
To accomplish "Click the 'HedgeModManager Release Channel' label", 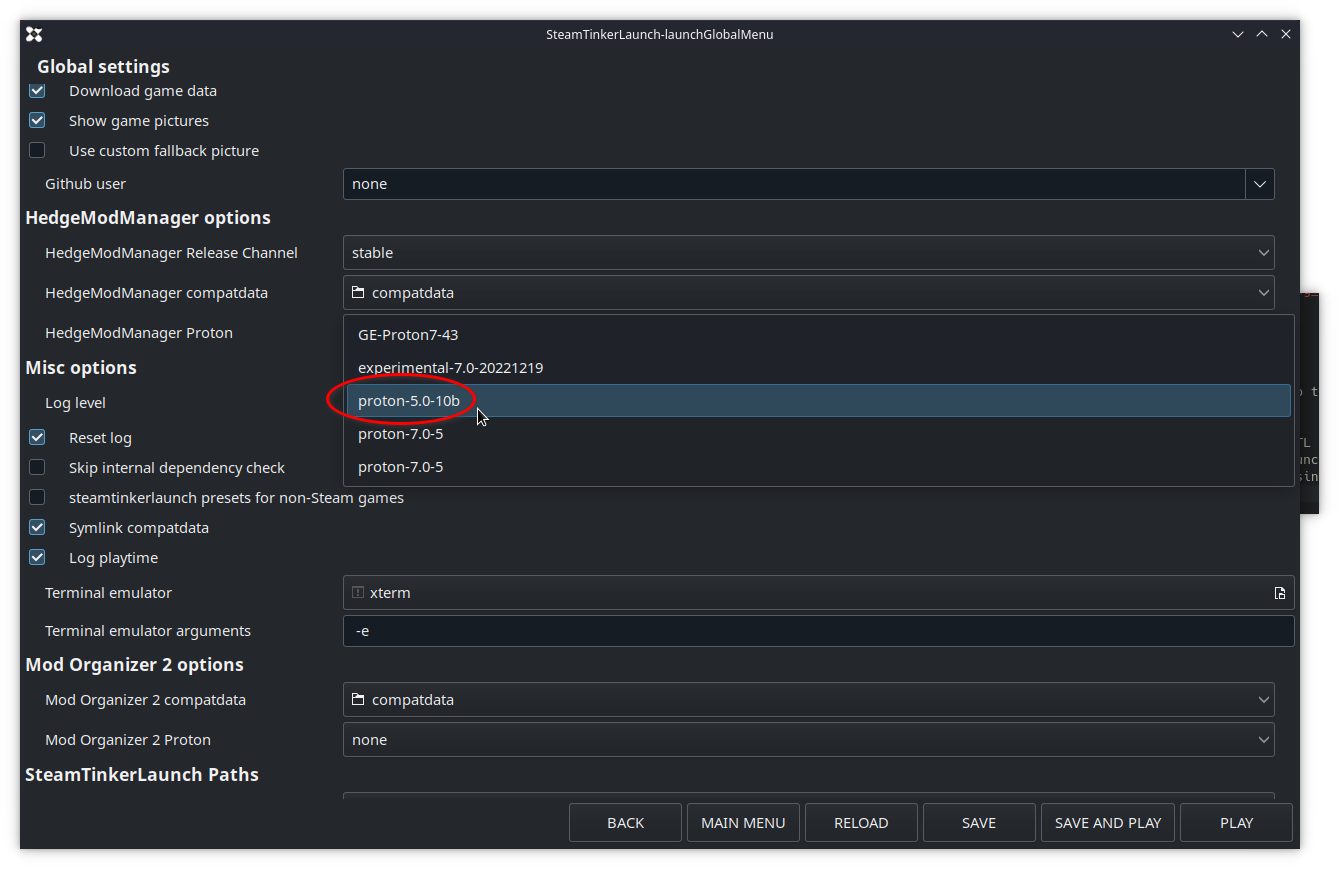I will (171, 253).
